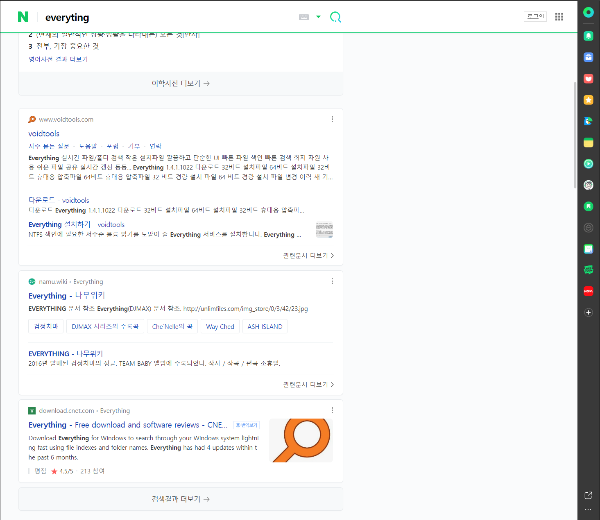Open the calendar sidebar icon
Screen dimensions: 600x520
pos(589,249)
